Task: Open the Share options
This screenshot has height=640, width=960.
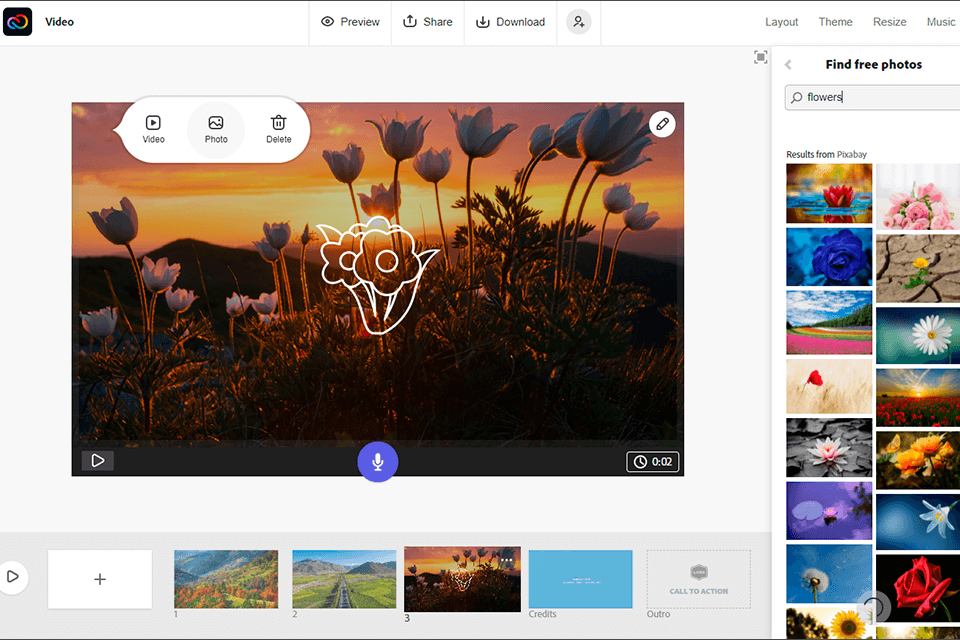Action: tap(427, 22)
